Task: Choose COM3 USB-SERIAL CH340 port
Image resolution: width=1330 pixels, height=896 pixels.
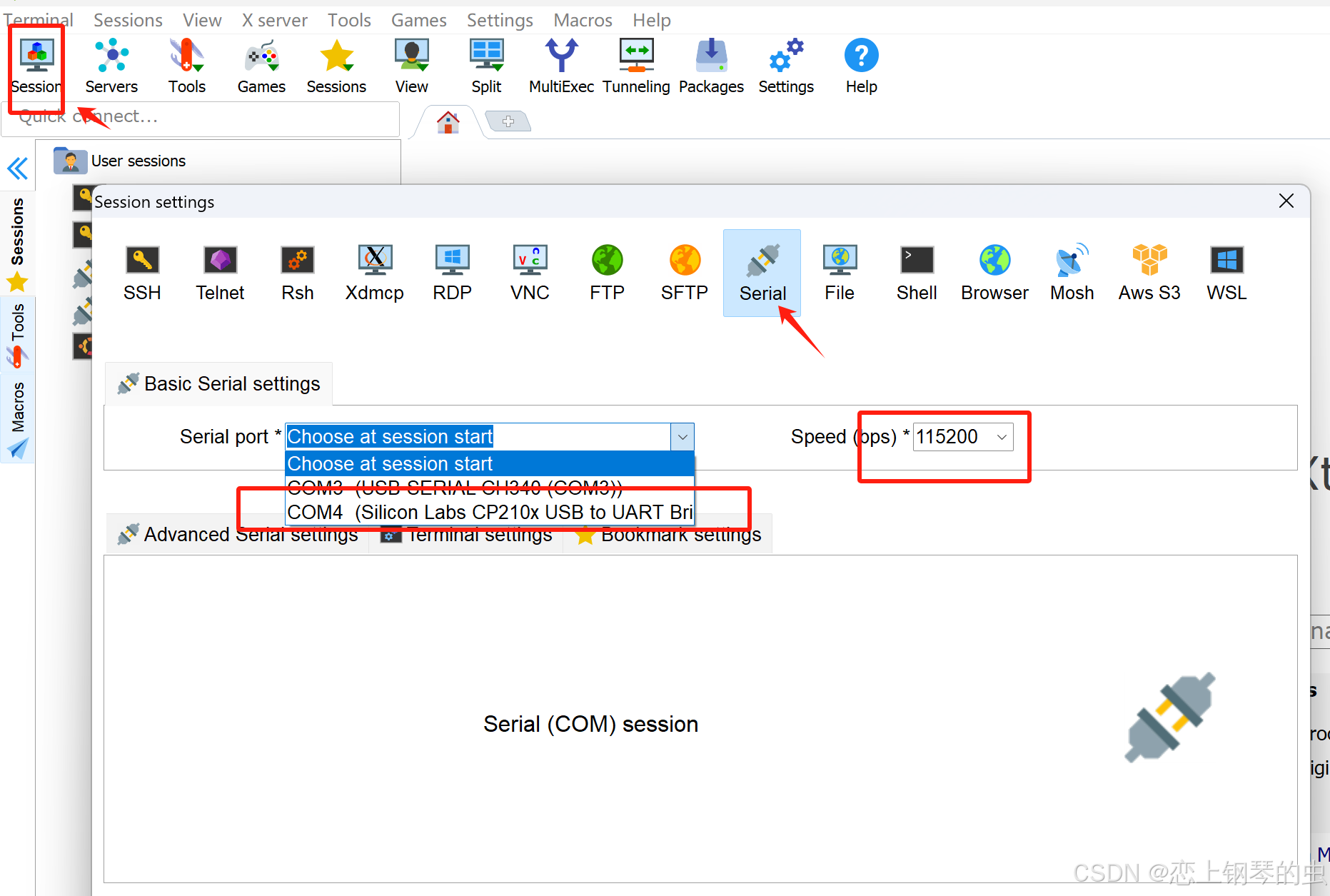Action: [490, 488]
